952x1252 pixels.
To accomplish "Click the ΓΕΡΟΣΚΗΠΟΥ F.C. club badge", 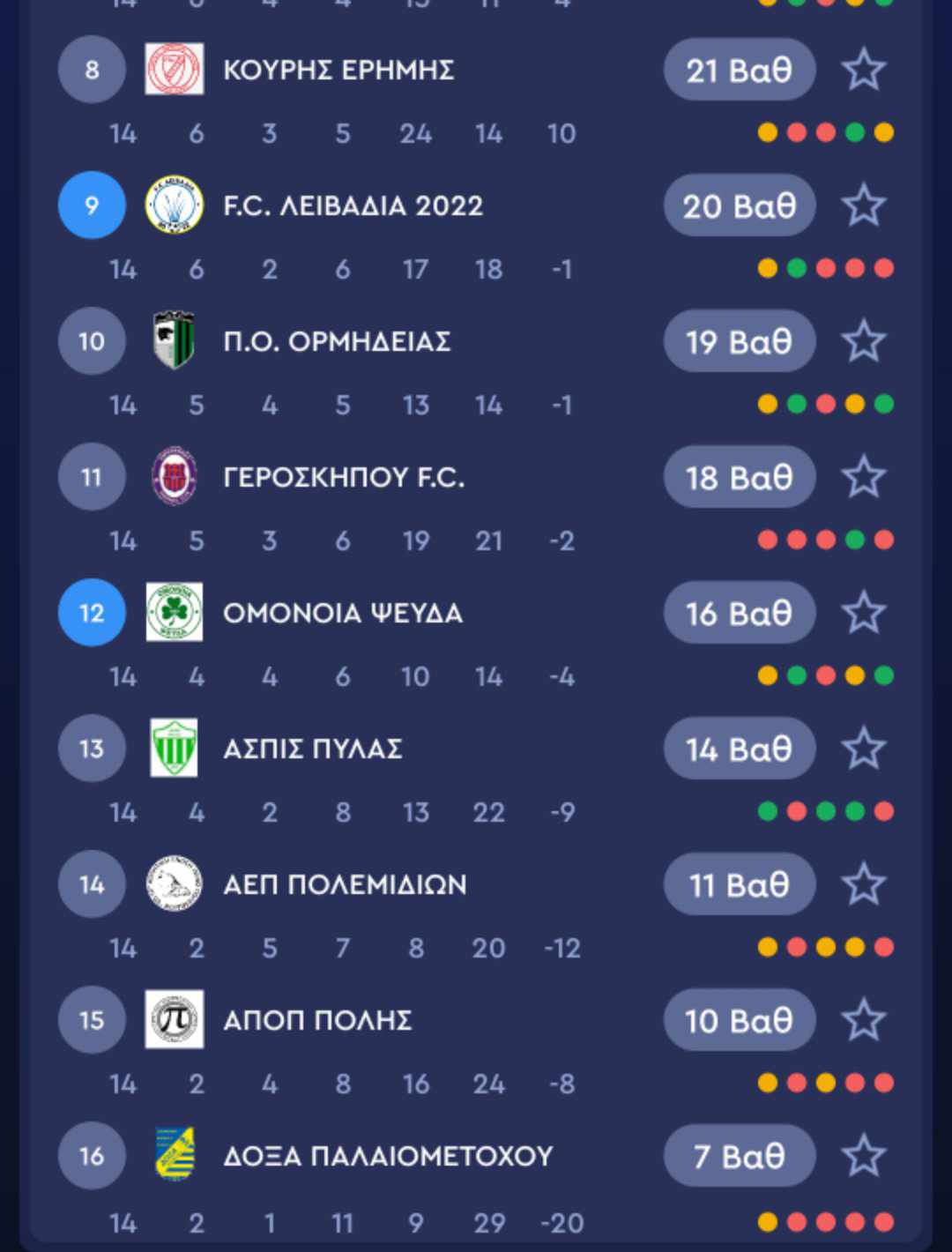I will (x=175, y=477).
